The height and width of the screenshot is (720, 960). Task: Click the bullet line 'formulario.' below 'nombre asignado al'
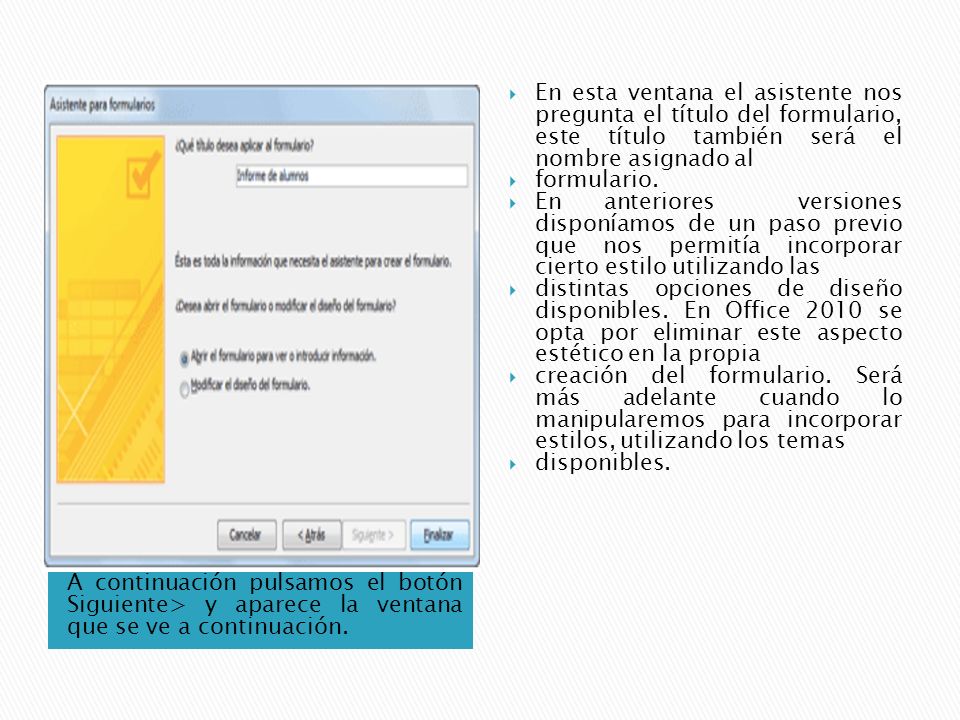[x=596, y=179]
